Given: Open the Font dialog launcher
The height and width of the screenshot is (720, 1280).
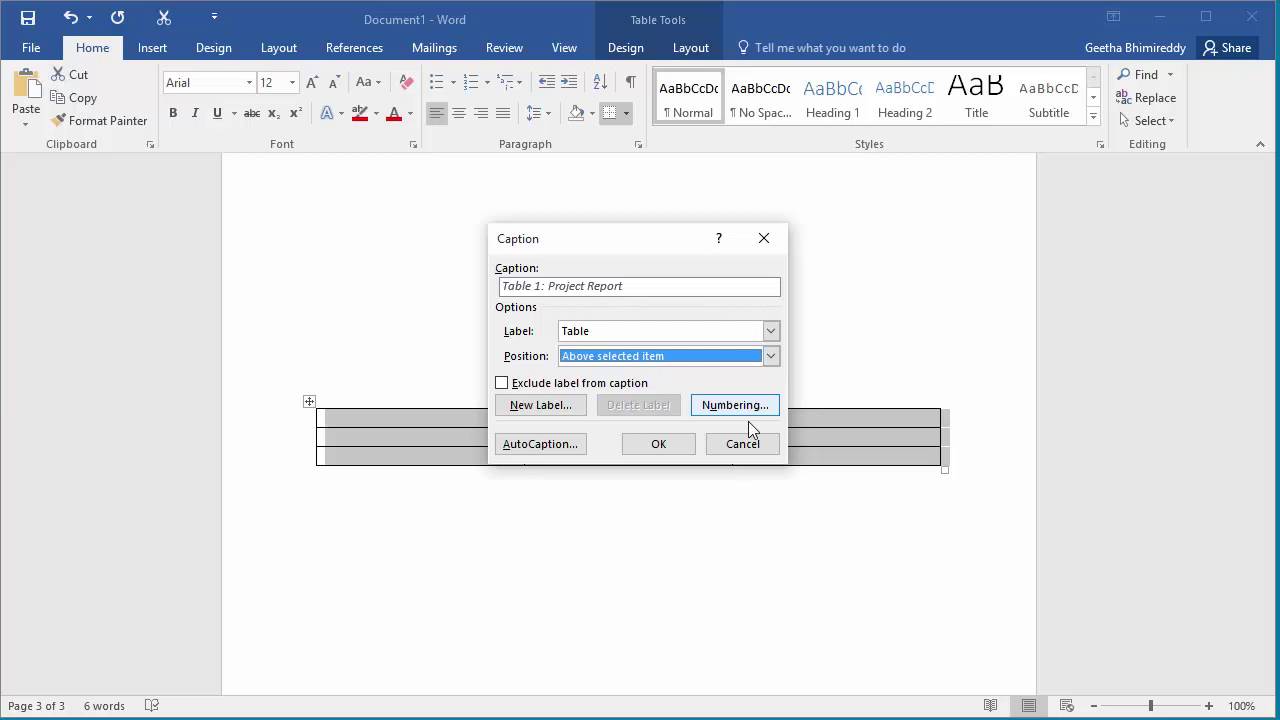Looking at the screenshot, I should (413, 145).
